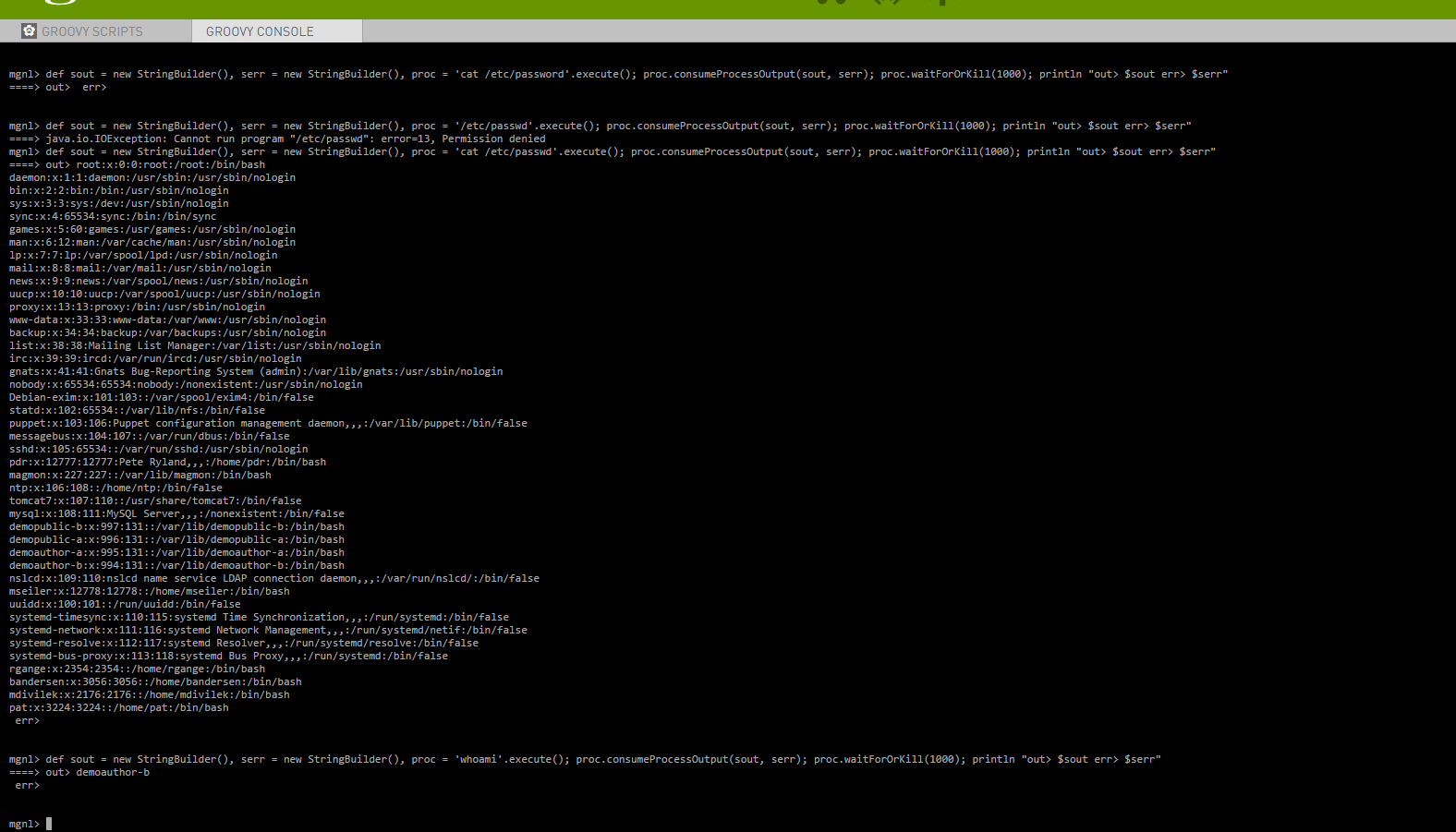The height and width of the screenshot is (832, 1456).
Task: Click the bandersen:x:3056 entry
Action: pos(155,681)
